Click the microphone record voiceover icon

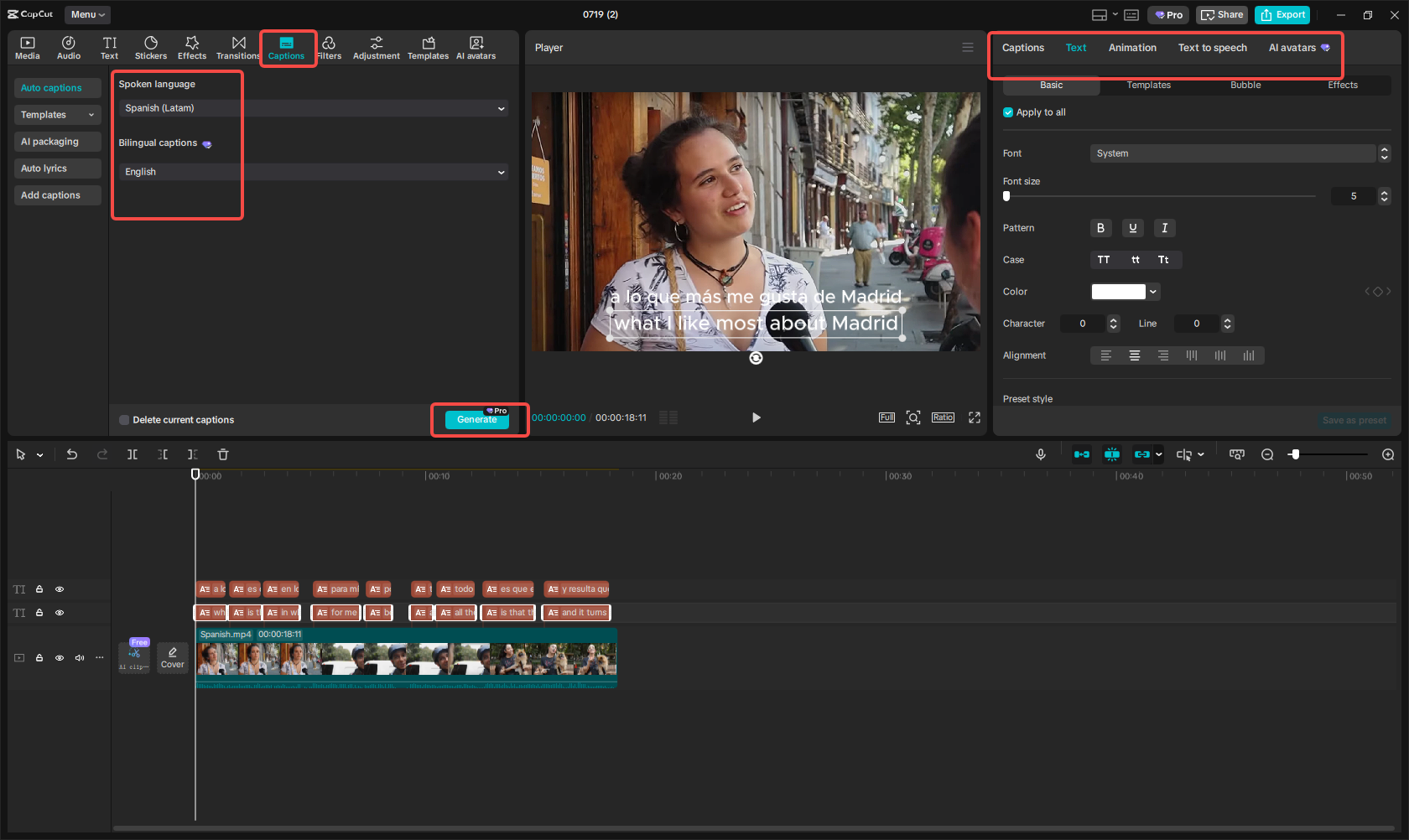point(1041,454)
